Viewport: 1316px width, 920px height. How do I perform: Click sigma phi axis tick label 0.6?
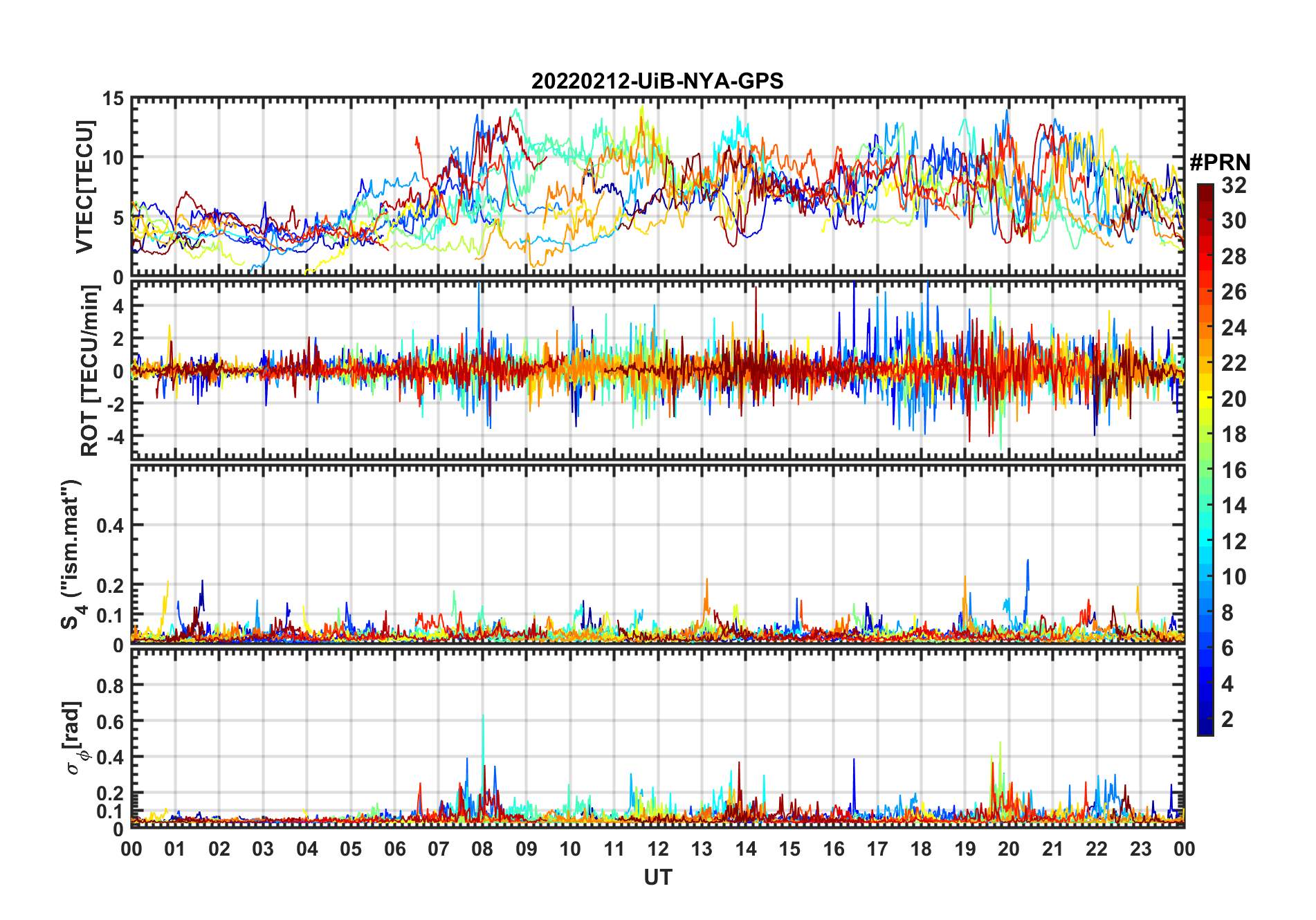point(110,722)
